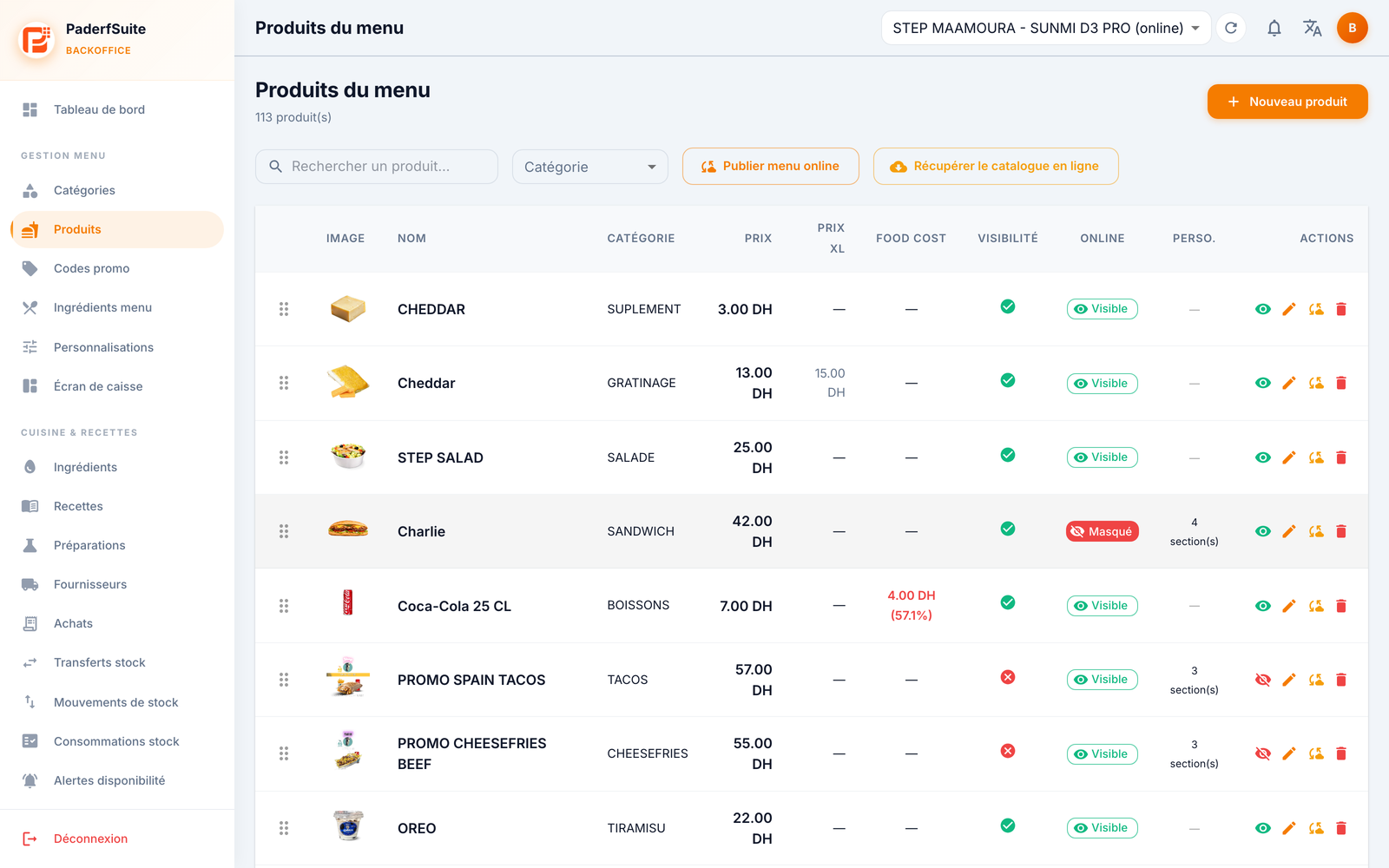Open Personnalisations page
This screenshot has width=1389, height=868.
coord(117,347)
